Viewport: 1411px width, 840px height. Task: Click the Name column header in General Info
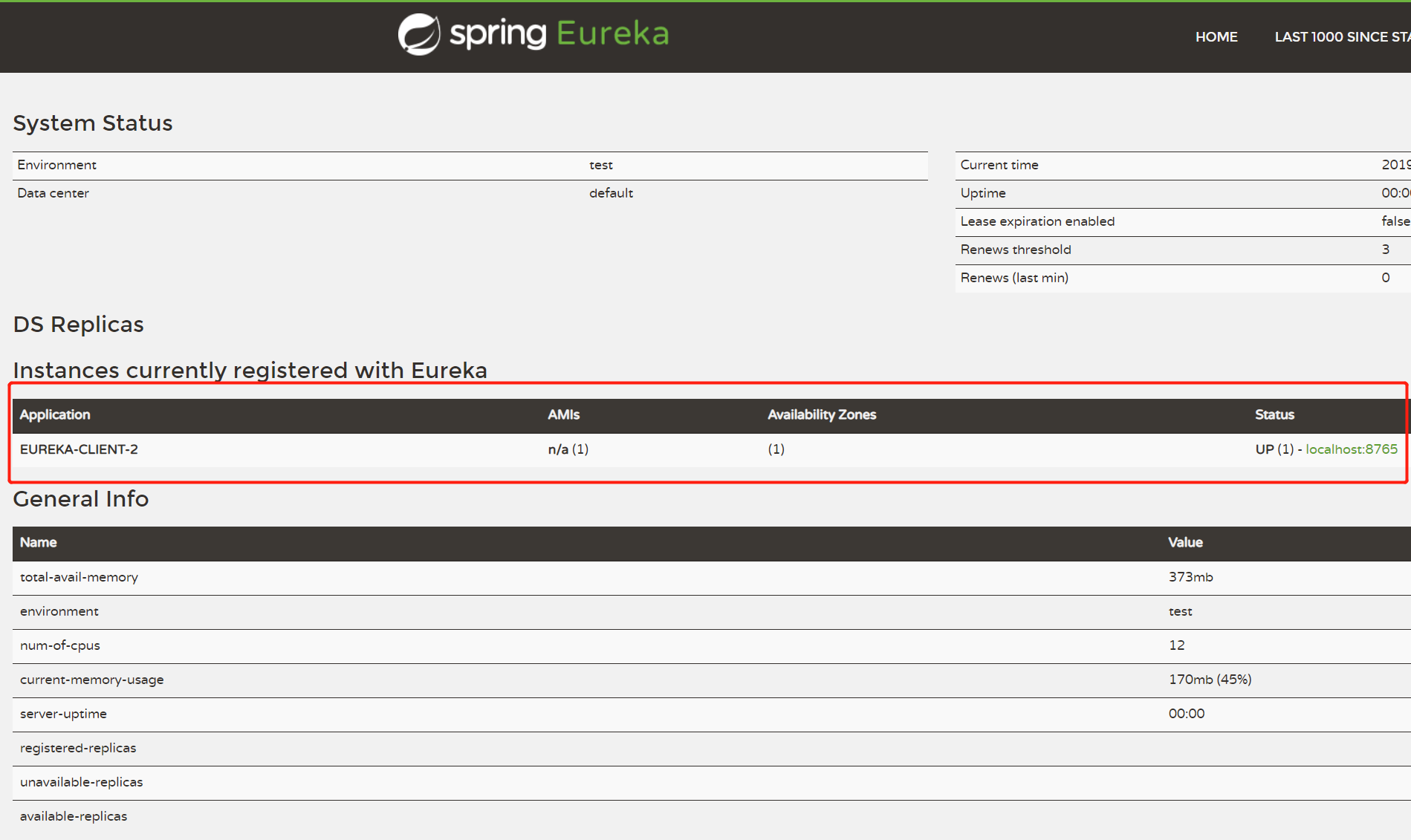(38, 542)
